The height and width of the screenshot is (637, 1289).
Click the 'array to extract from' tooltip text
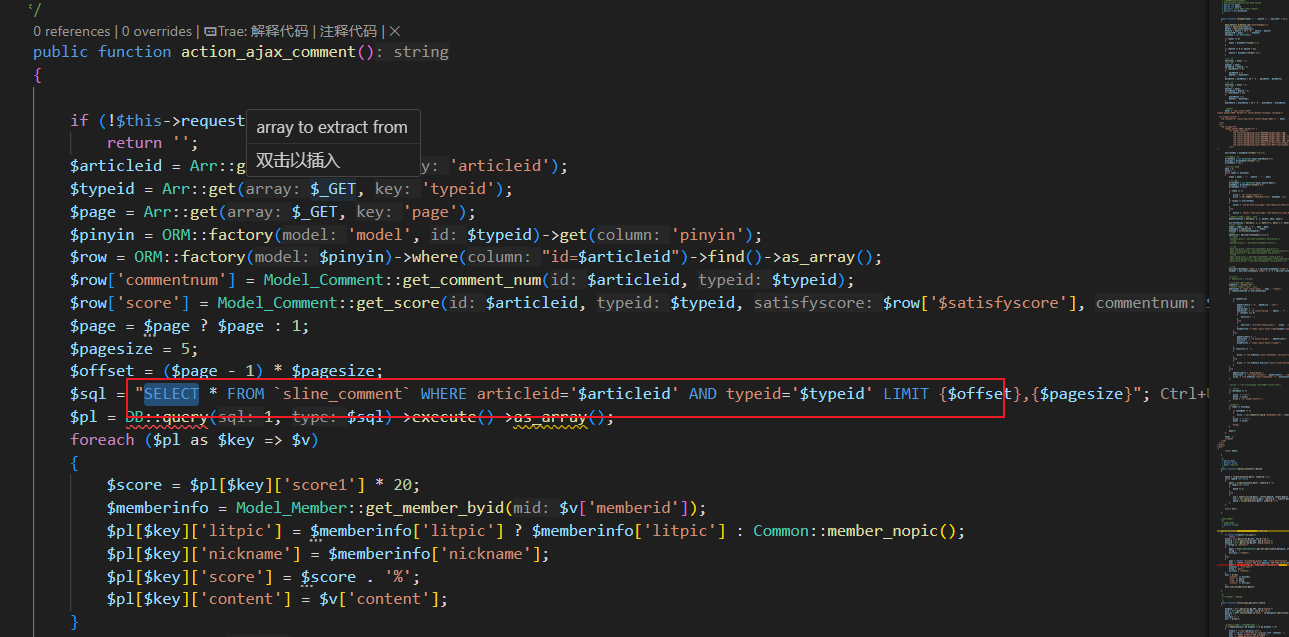tap(332, 127)
